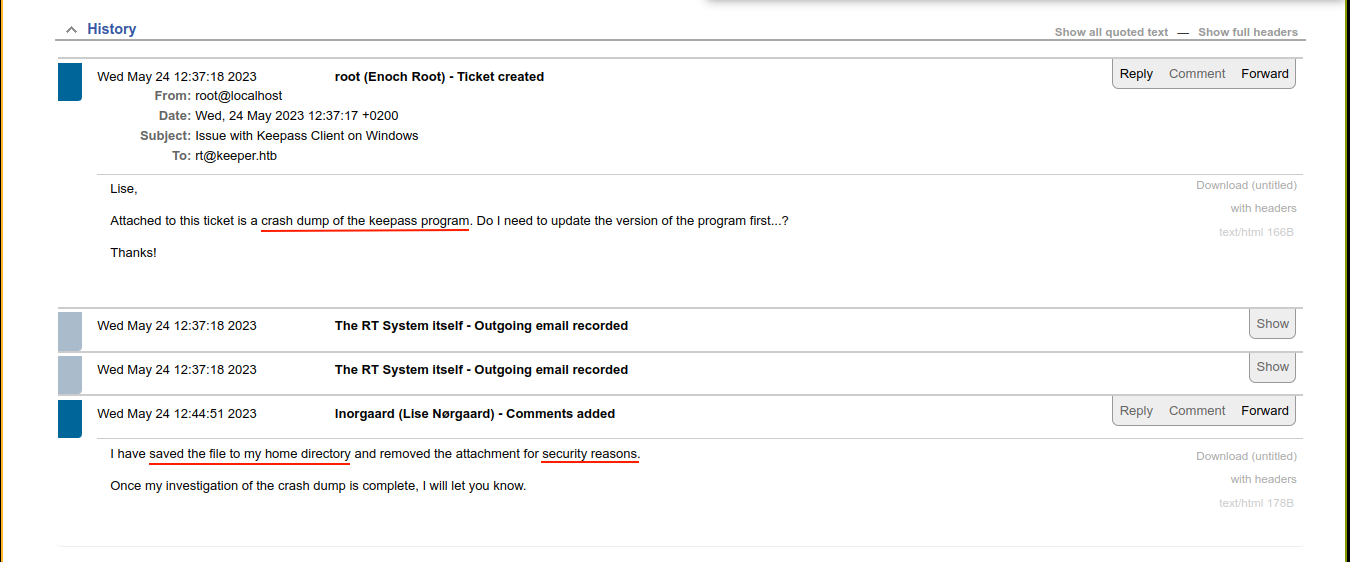Reply to Lise Nørgaard's comment
Screen dimensions: 1350x562
coord(1136,411)
